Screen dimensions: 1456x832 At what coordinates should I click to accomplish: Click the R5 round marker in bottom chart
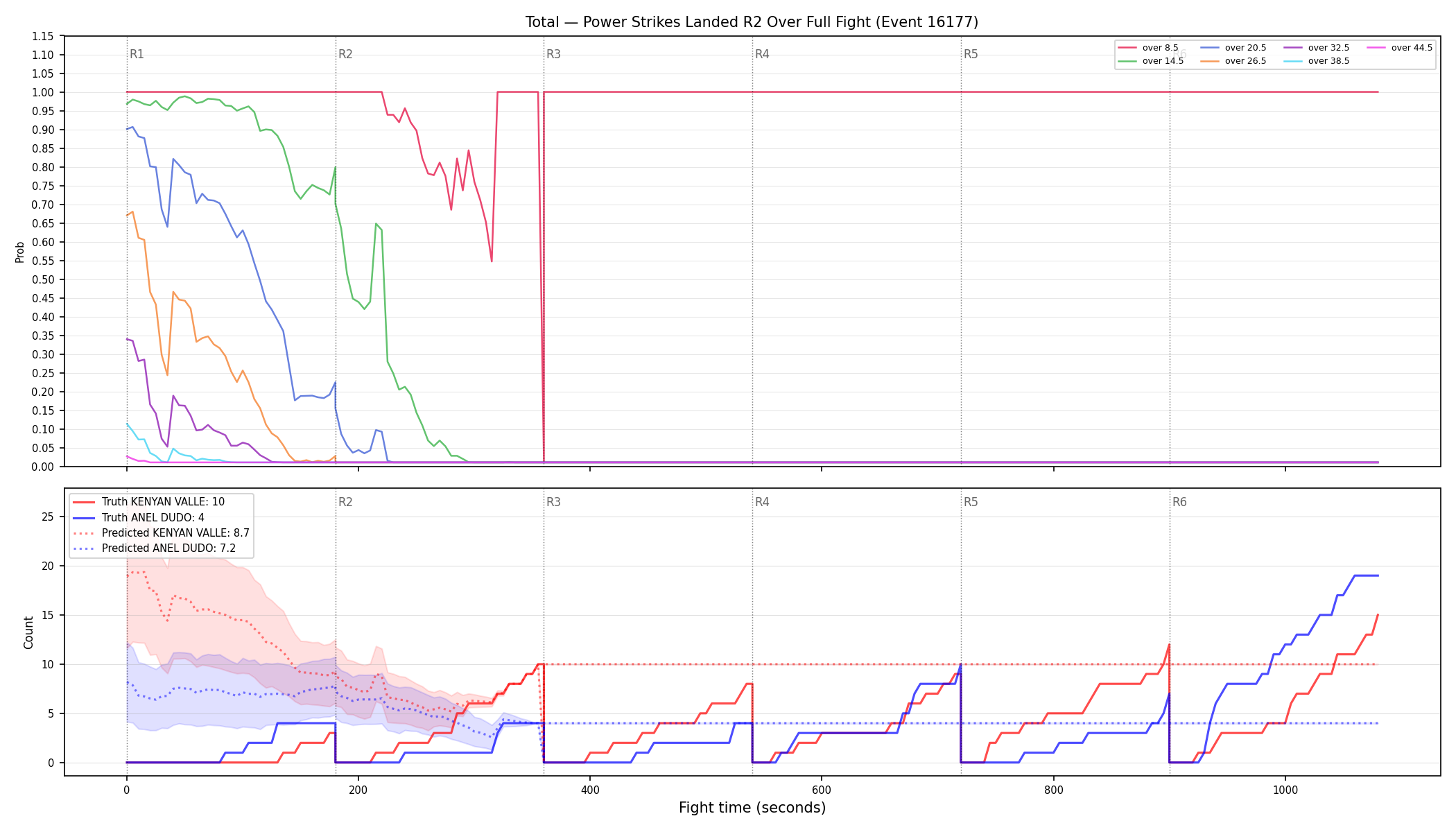pos(971,502)
